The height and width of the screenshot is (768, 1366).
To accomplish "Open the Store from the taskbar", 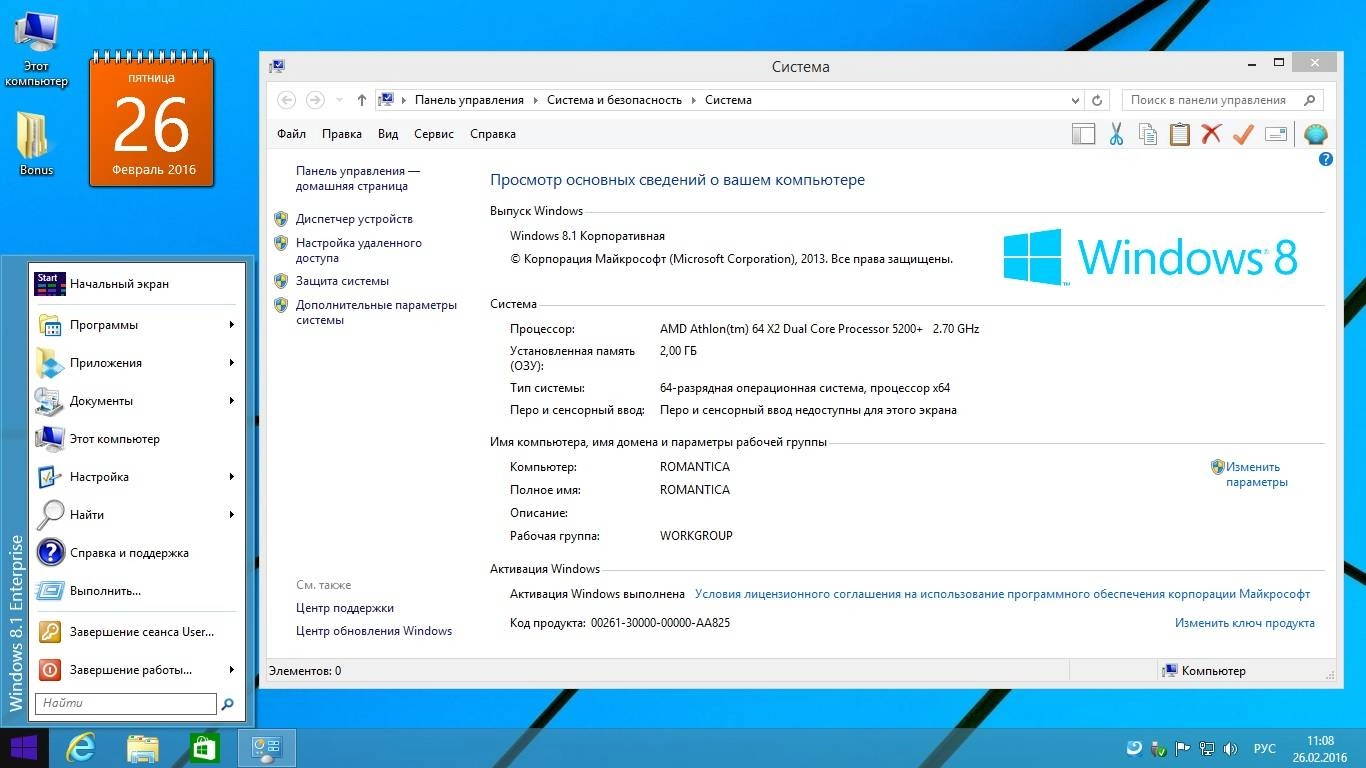I will pos(204,748).
